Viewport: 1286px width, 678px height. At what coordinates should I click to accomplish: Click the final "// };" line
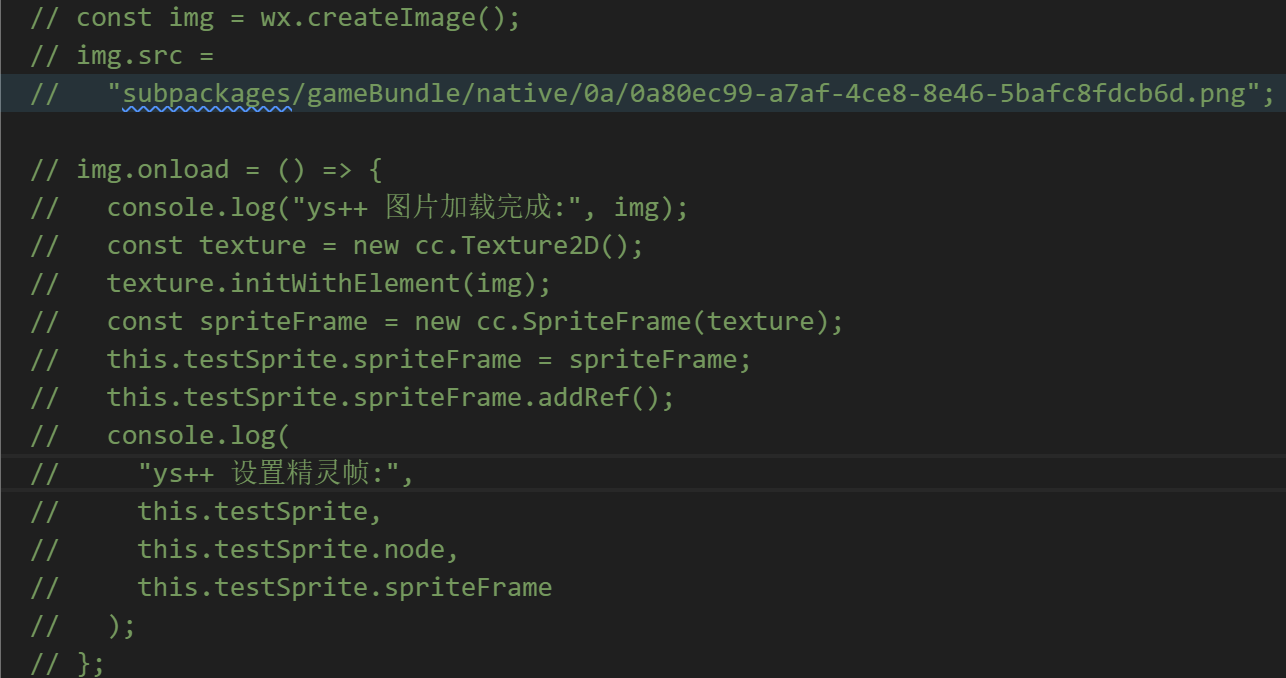point(68,663)
